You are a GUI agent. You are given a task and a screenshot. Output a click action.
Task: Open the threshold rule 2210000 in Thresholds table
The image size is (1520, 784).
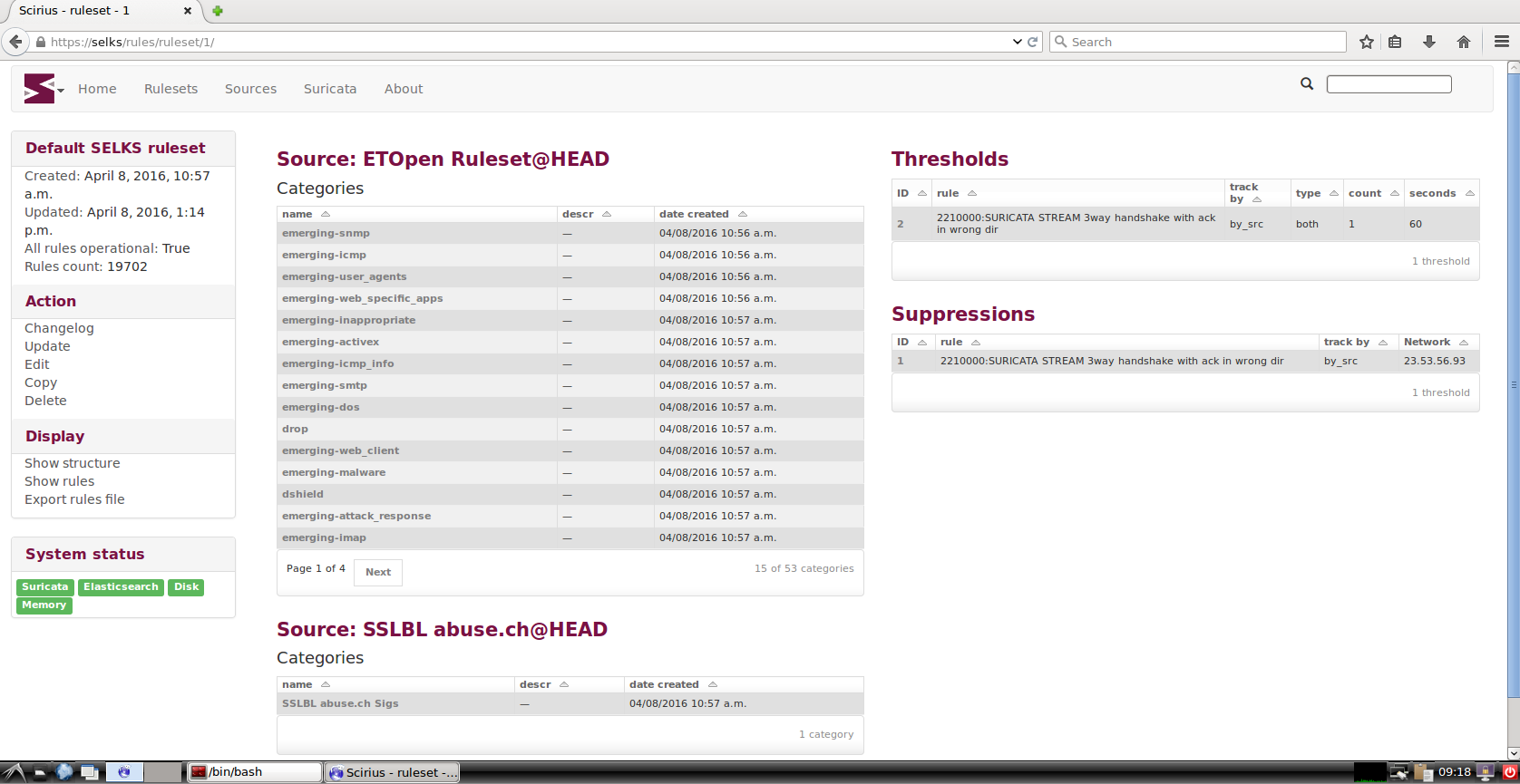click(1076, 224)
